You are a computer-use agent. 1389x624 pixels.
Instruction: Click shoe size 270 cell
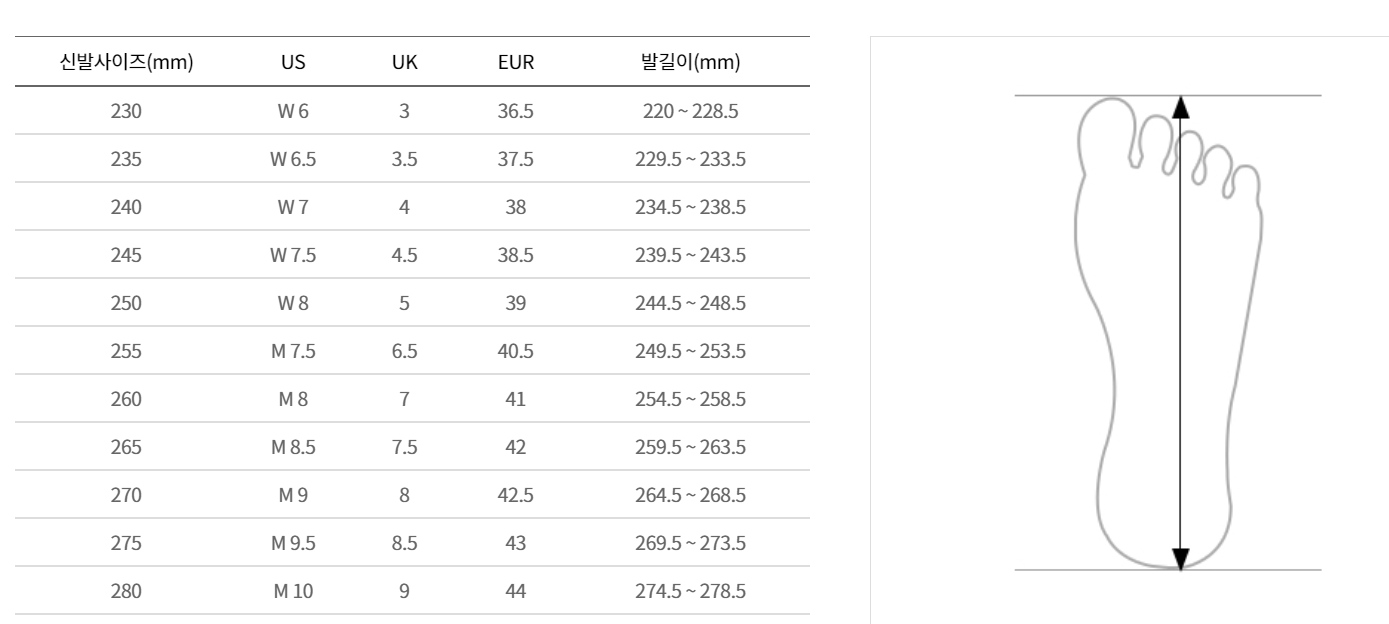pyautogui.click(x=126, y=495)
